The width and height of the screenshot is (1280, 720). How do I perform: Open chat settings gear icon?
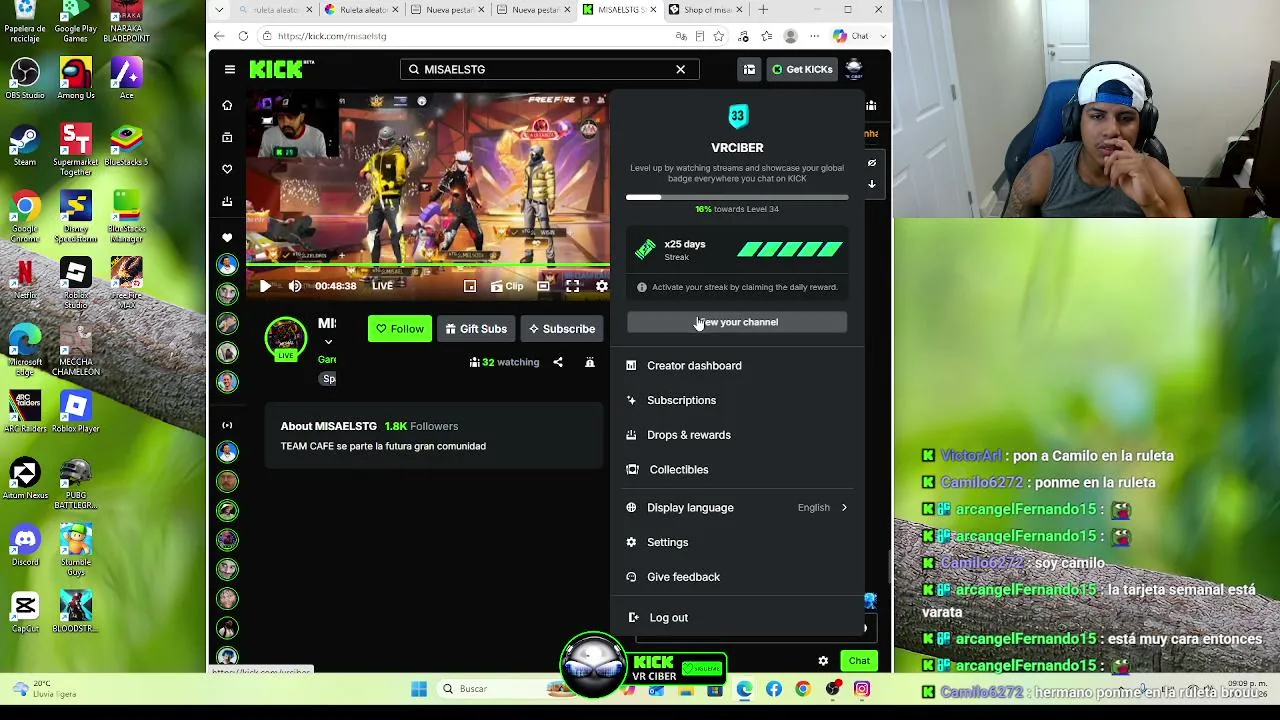tap(823, 661)
